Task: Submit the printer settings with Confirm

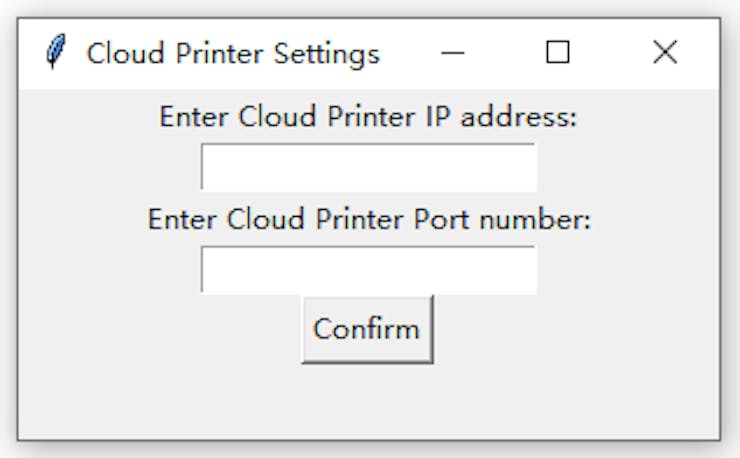Action: click(x=367, y=329)
